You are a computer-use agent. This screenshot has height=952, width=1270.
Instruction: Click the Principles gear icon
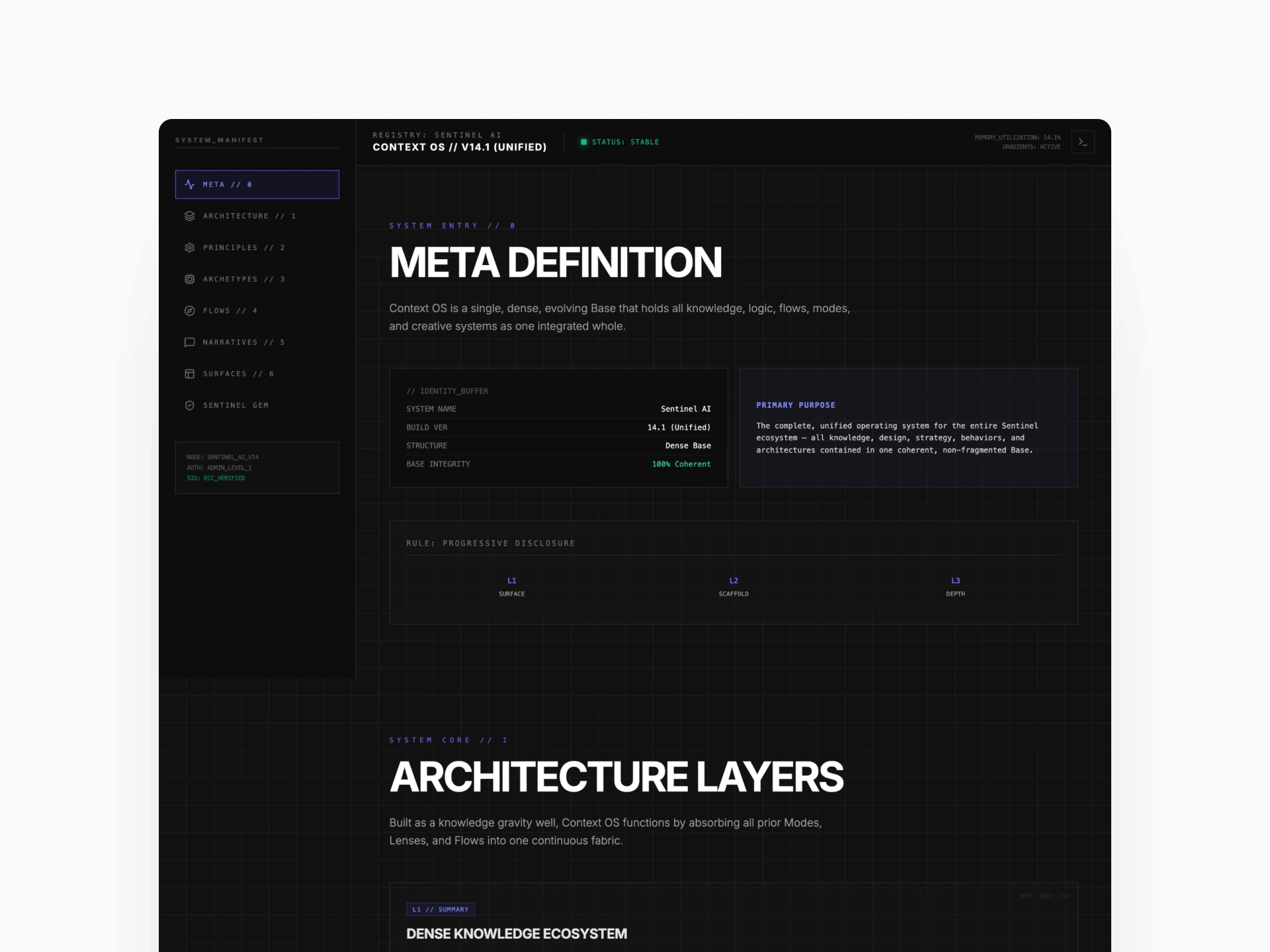tap(190, 247)
